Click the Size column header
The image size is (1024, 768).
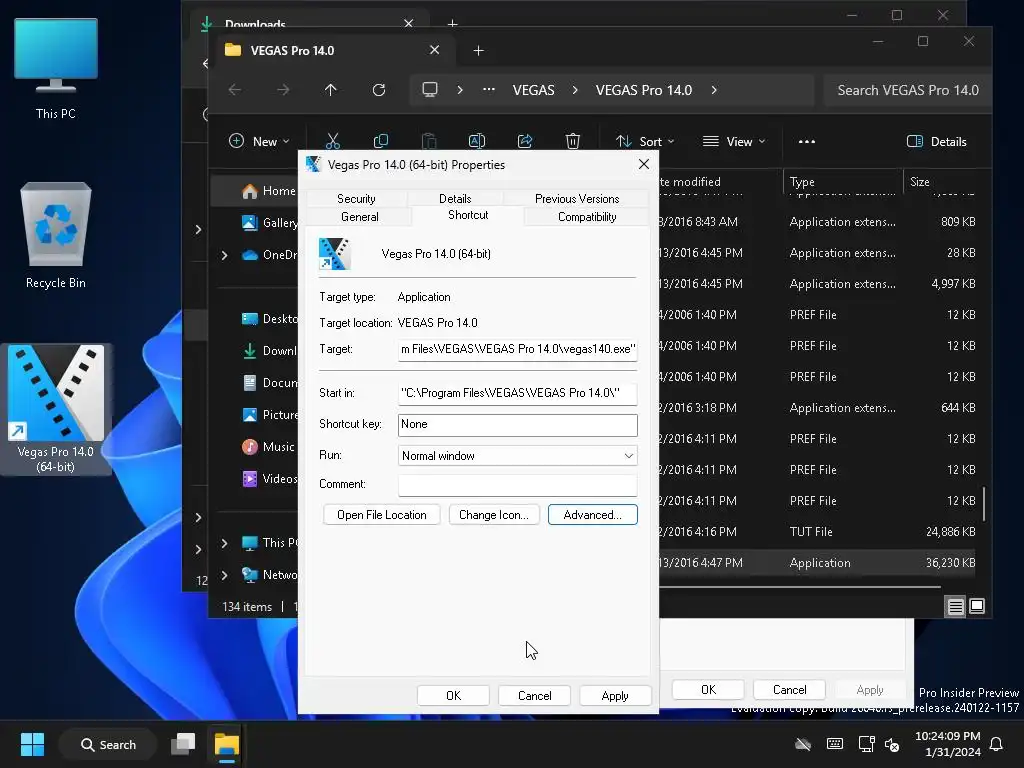940,182
